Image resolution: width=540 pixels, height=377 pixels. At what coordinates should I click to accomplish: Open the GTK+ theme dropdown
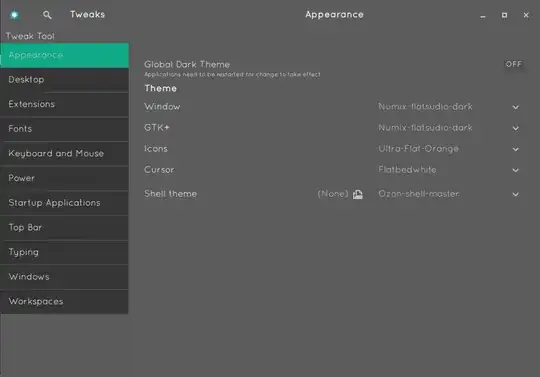click(x=449, y=128)
